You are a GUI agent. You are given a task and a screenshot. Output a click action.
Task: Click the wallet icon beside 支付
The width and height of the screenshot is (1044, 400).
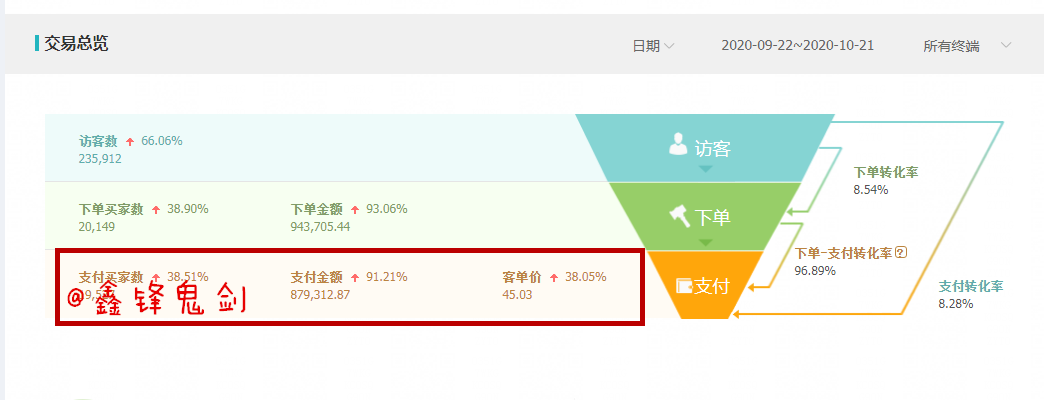point(685,286)
